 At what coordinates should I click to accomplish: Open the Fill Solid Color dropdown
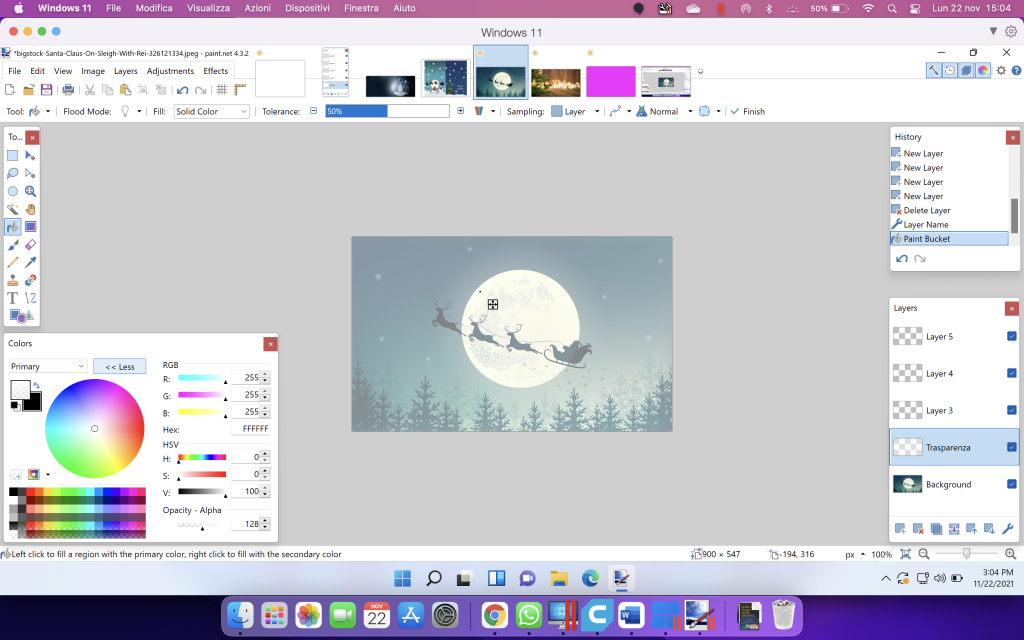(211, 112)
